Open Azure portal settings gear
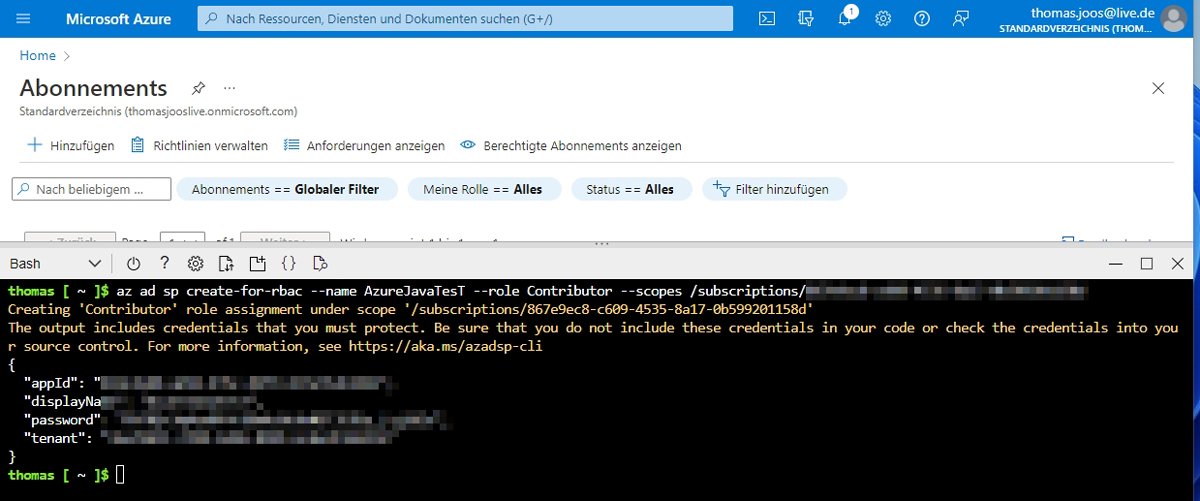 point(883,18)
